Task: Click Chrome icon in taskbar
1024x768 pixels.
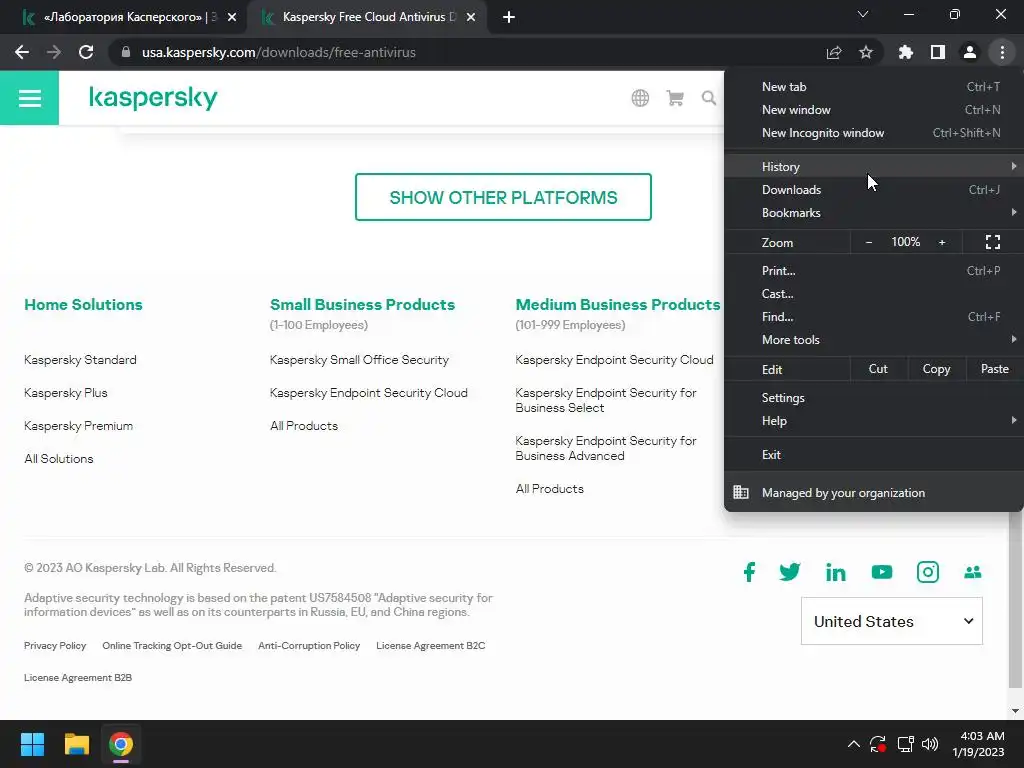Action: click(121, 744)
